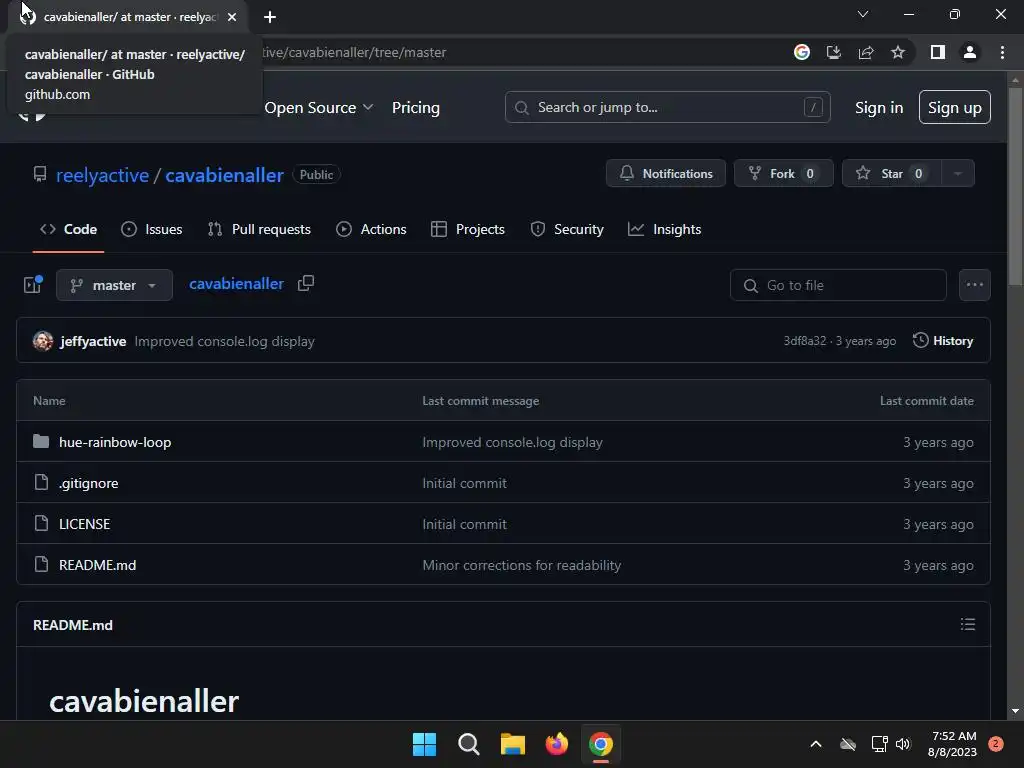The width and height of the screenshot is (1024, 768).
Task: Open Firefox from the taskbar
Action: (556, 744)
